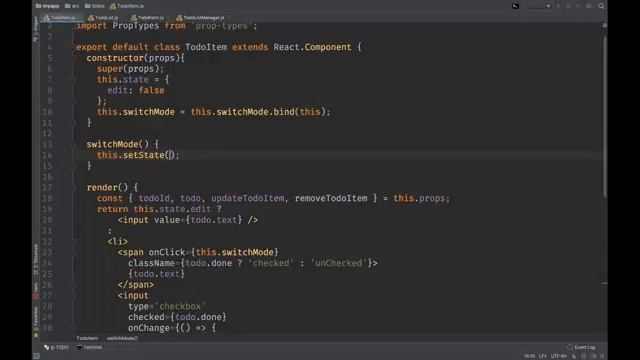Viewport: 640px width, 360px height.
Task: Switch to the TodoList.js editor tab
Action: point(103,18)
